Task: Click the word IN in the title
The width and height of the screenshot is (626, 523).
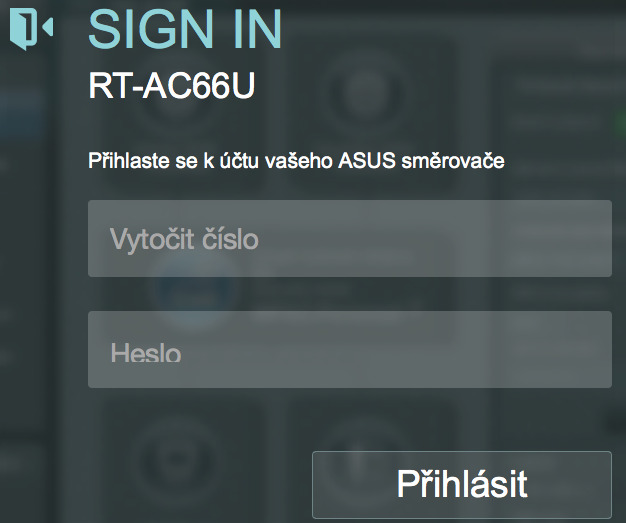Action: pyautogui.click(x=252, y=28)
